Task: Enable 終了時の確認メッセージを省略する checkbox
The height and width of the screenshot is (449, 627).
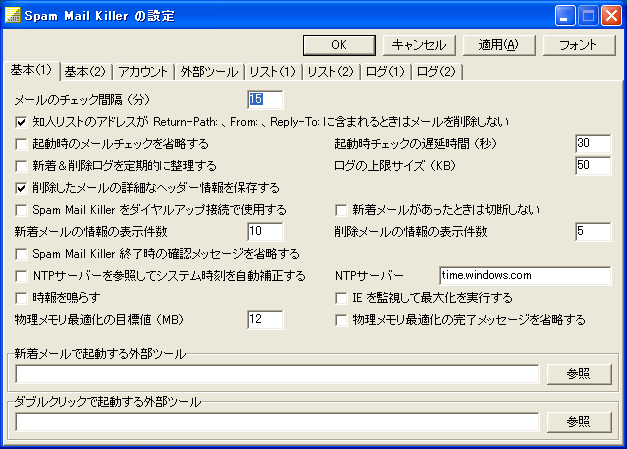Action: [21, 254]
